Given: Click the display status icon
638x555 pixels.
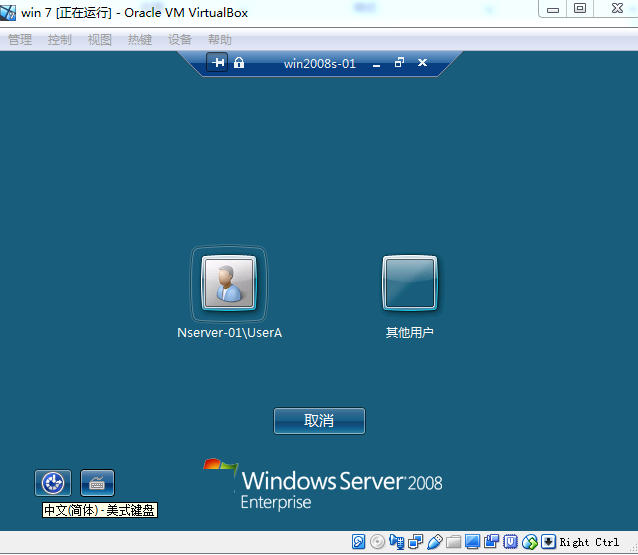Looking at the screenshot, I should coord(472,542).
